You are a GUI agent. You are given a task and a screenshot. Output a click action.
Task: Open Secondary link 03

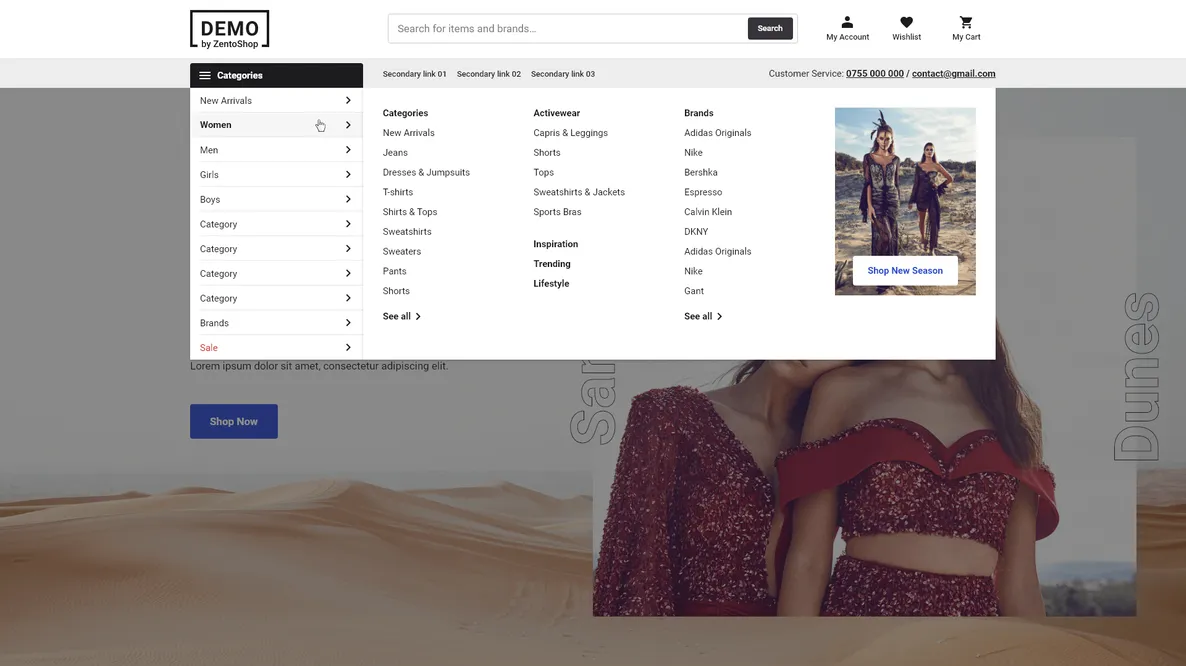563,74
